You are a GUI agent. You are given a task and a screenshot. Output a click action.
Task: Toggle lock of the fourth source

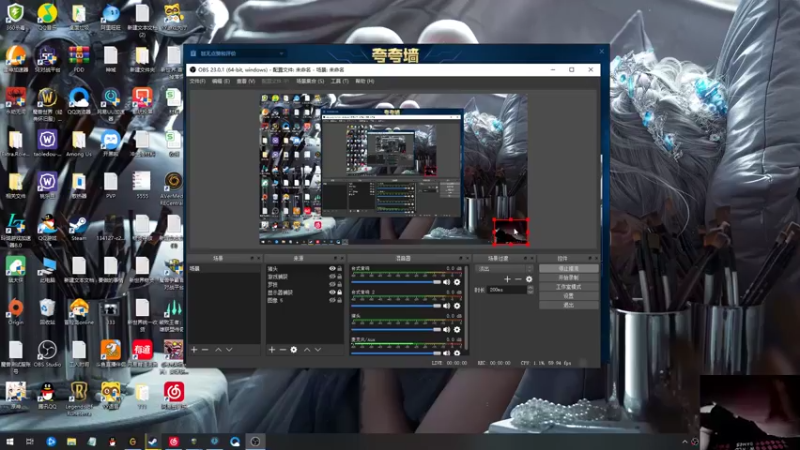pyautogui.click(x=339, y=292)
